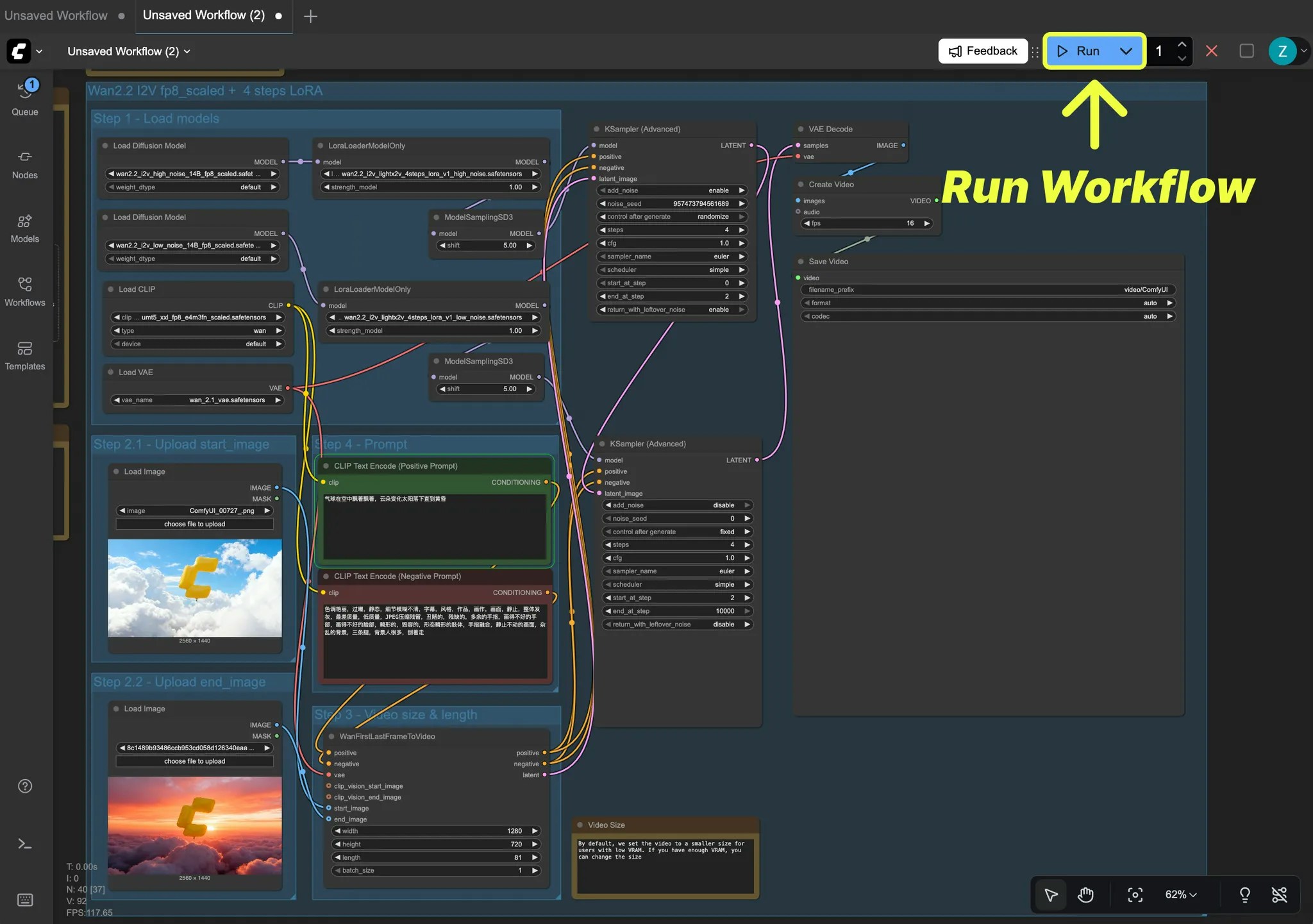Open the Nodes library panel
This screenshot has width=1313, height=924.
[x=25, y=164]
